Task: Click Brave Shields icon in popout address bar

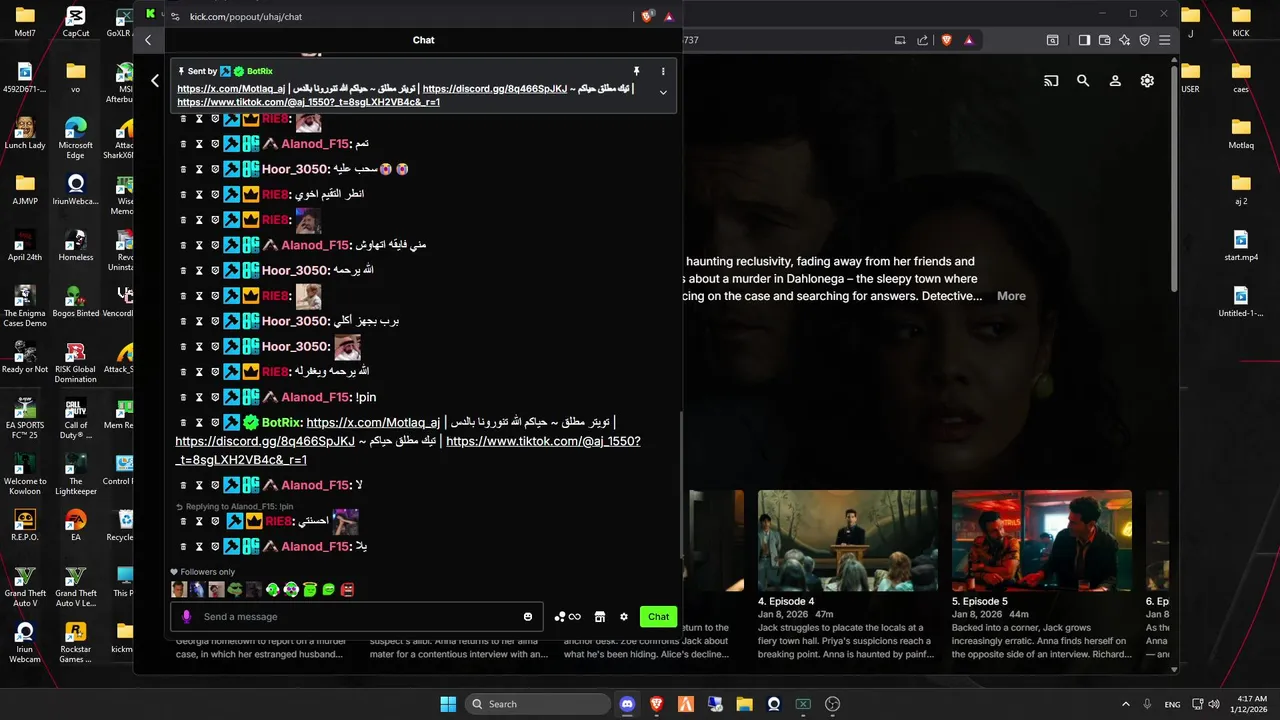Action: pos(646,17)
